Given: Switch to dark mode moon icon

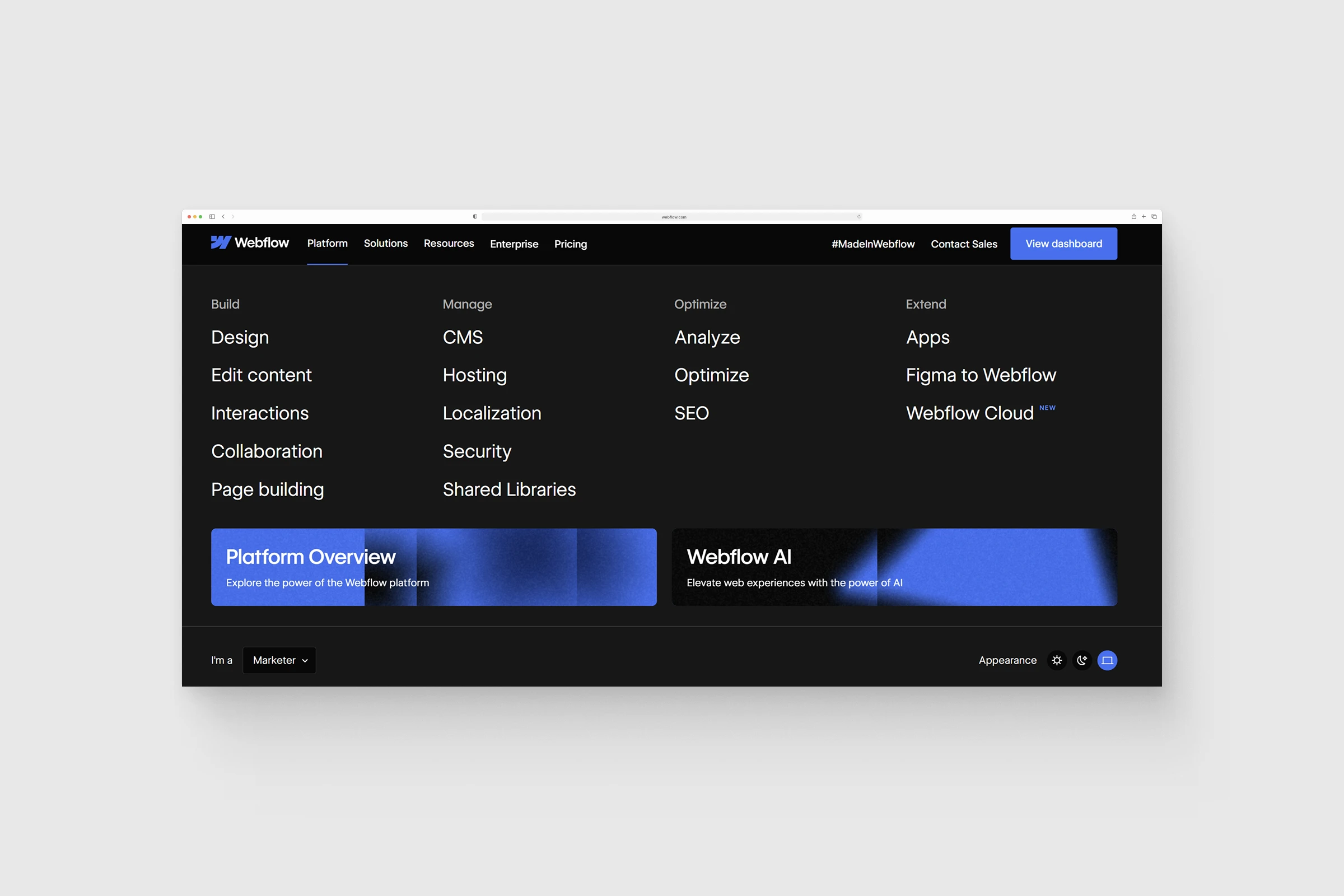Looking at the screenshot, I should [1082, 661].
